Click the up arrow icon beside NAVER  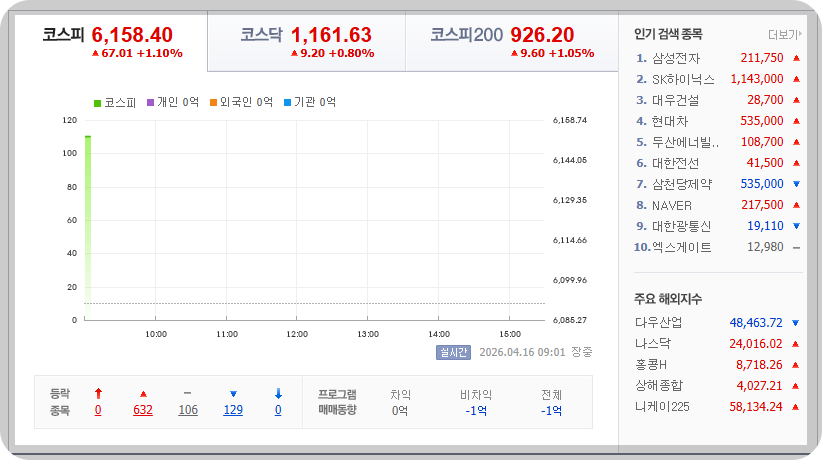(796, 205)
